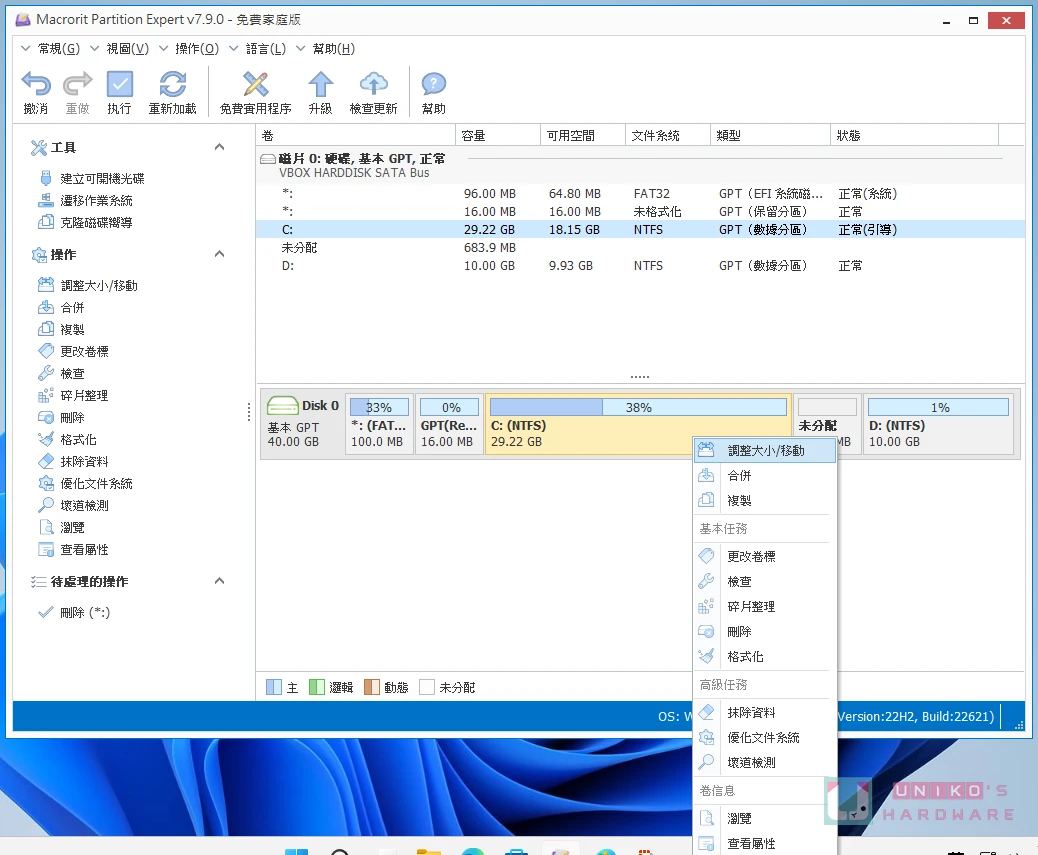Choose 瀏覽 in the context menu
Screen dimensions: 1038x855
765,819
